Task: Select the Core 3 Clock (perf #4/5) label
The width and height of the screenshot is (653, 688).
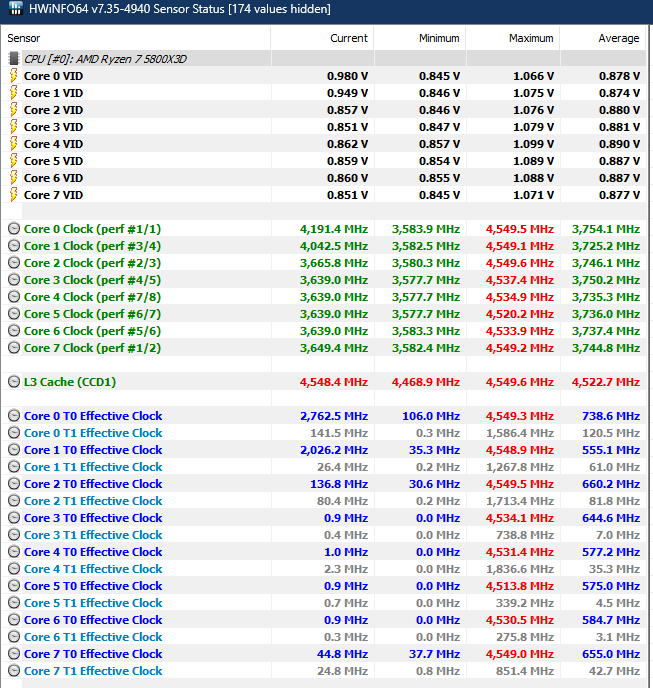Action: click(92, 280)
